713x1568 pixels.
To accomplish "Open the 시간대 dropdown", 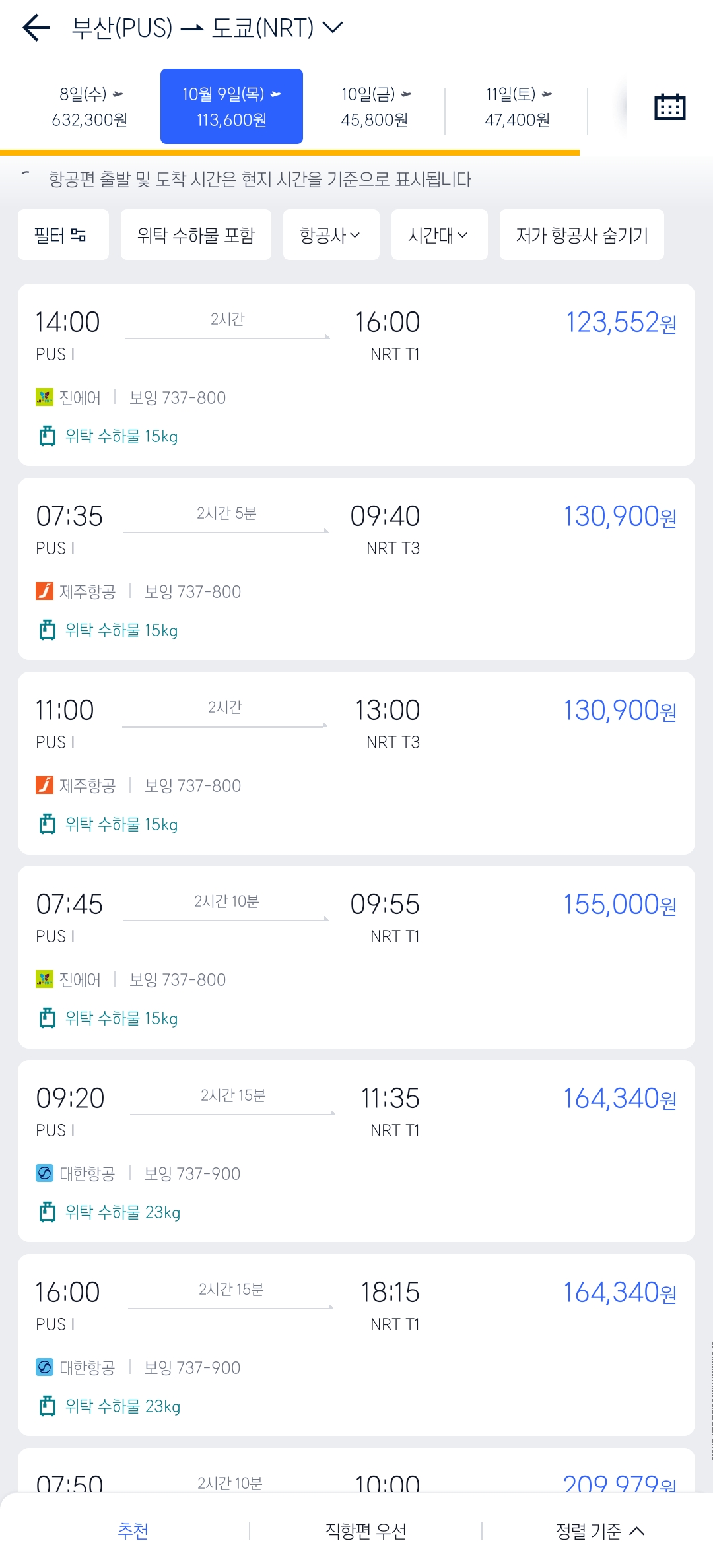I will point(439,235).
